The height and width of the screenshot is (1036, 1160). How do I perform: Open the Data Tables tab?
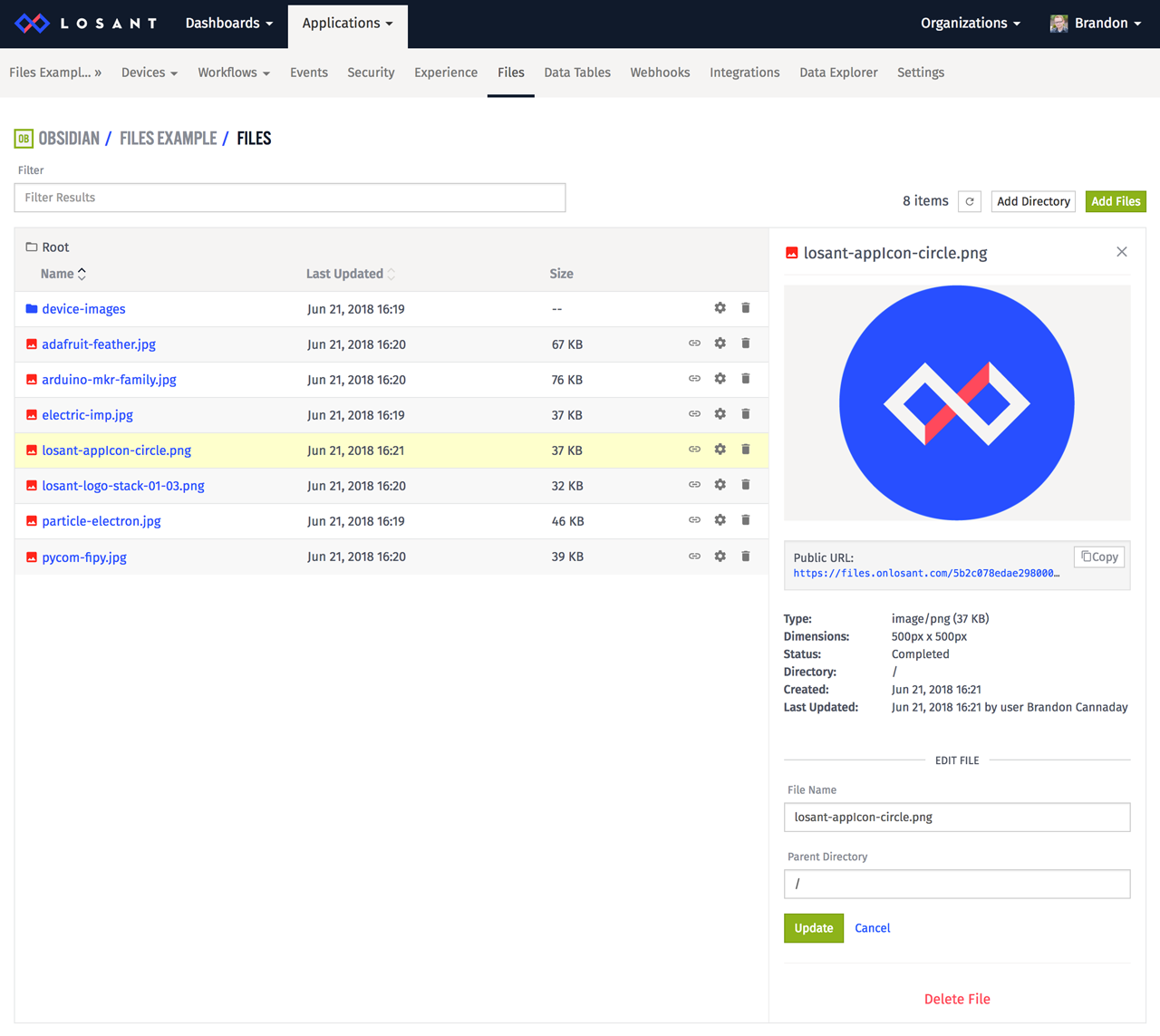click(x=577, y=73)
